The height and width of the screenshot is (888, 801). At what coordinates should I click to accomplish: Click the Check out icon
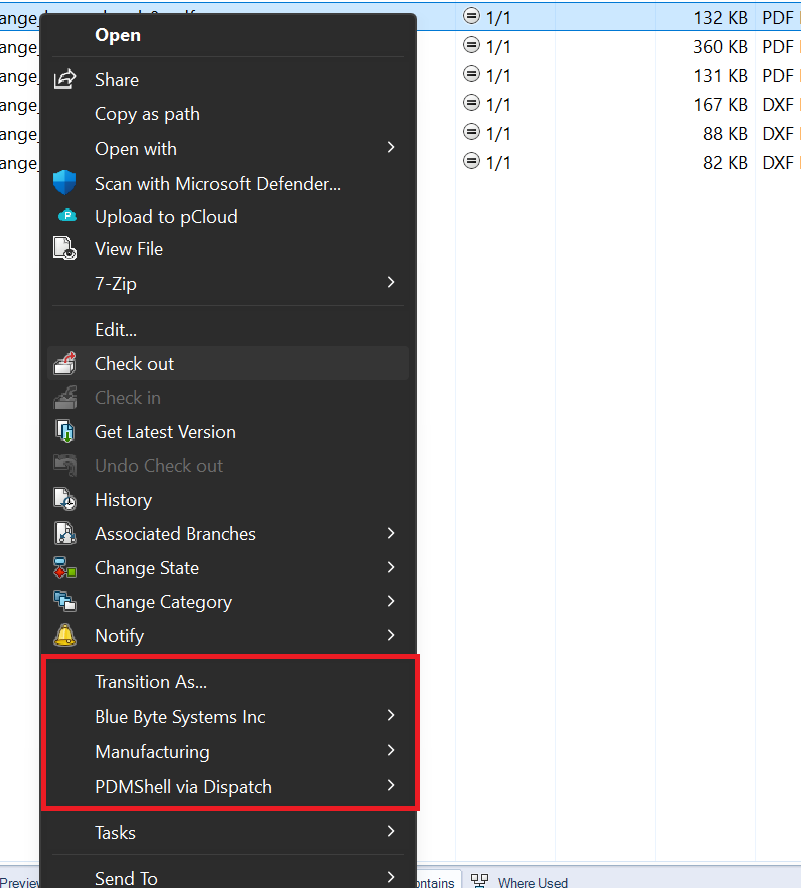coord(65,364)
